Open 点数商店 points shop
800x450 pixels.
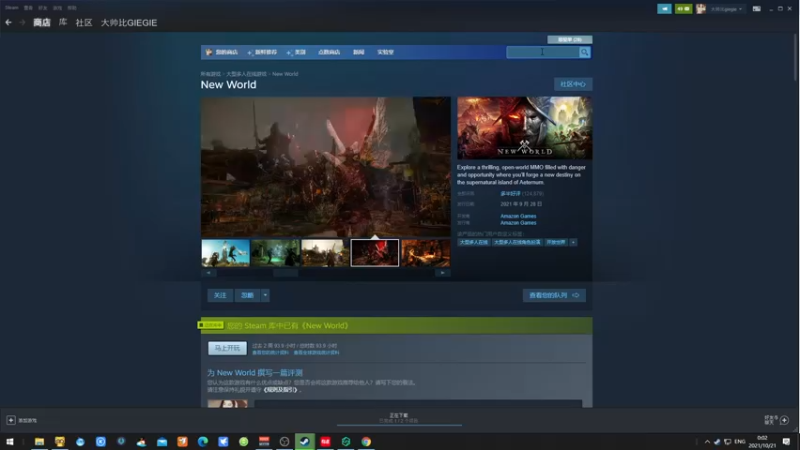coord(329,52)
